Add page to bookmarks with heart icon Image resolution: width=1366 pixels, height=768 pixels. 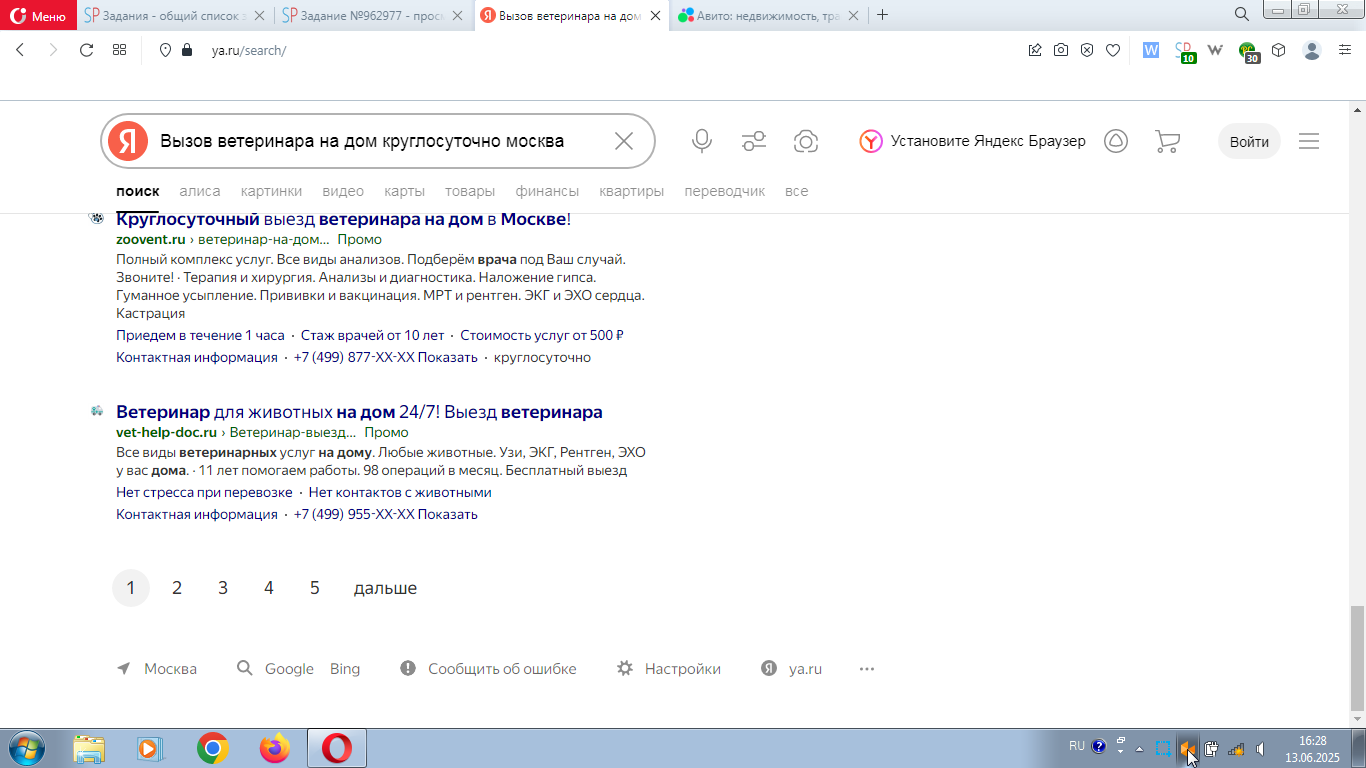(1113, 50)
